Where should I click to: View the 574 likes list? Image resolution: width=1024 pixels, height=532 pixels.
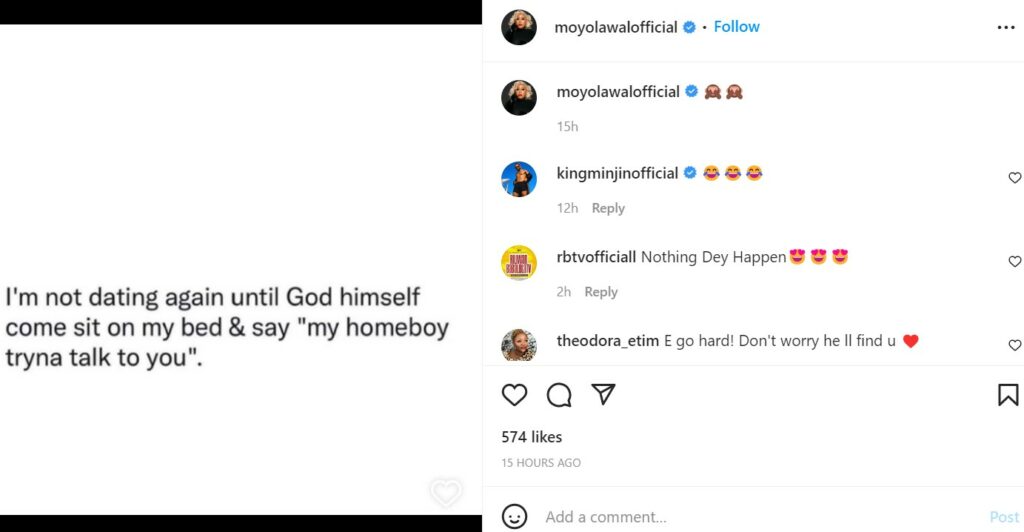pyautogui.click(x=532, y=437)
